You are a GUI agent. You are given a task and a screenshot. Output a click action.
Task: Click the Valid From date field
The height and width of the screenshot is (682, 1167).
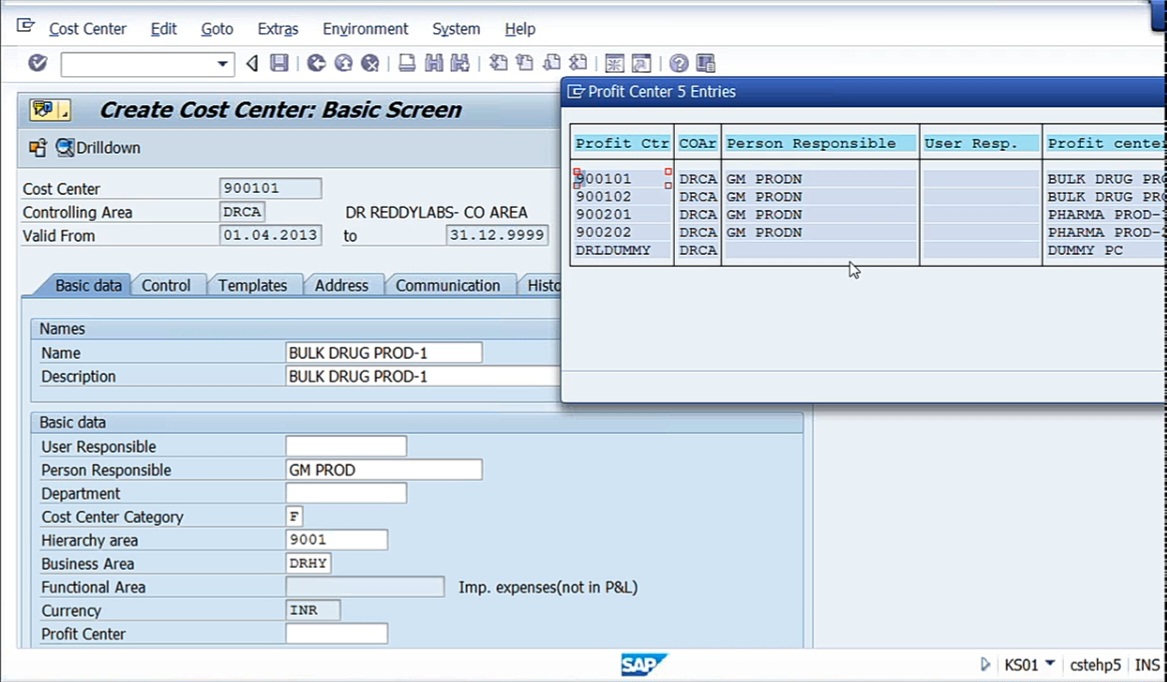click(270, 235)
